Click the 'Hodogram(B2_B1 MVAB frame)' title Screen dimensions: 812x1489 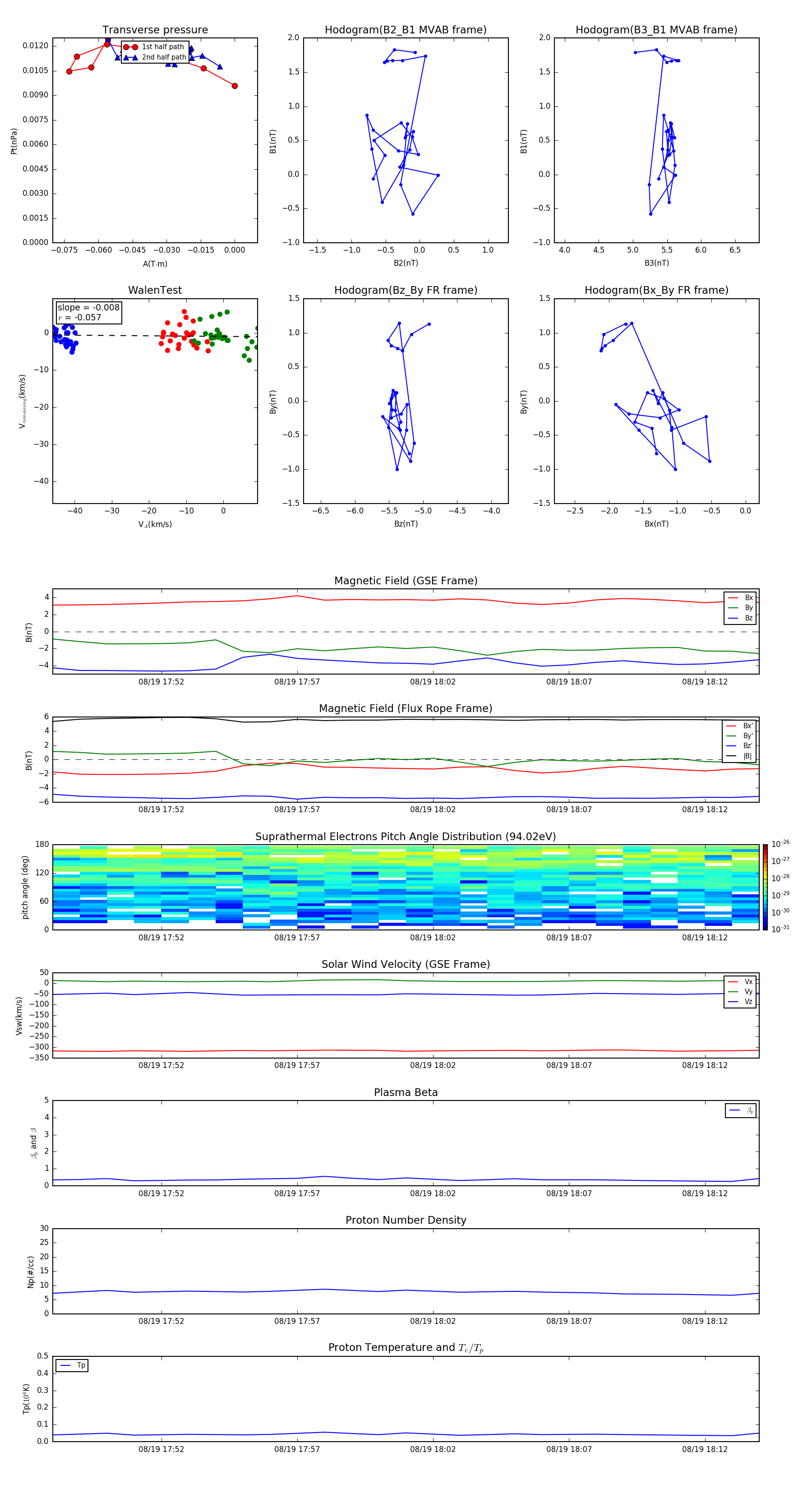point(406,29)
